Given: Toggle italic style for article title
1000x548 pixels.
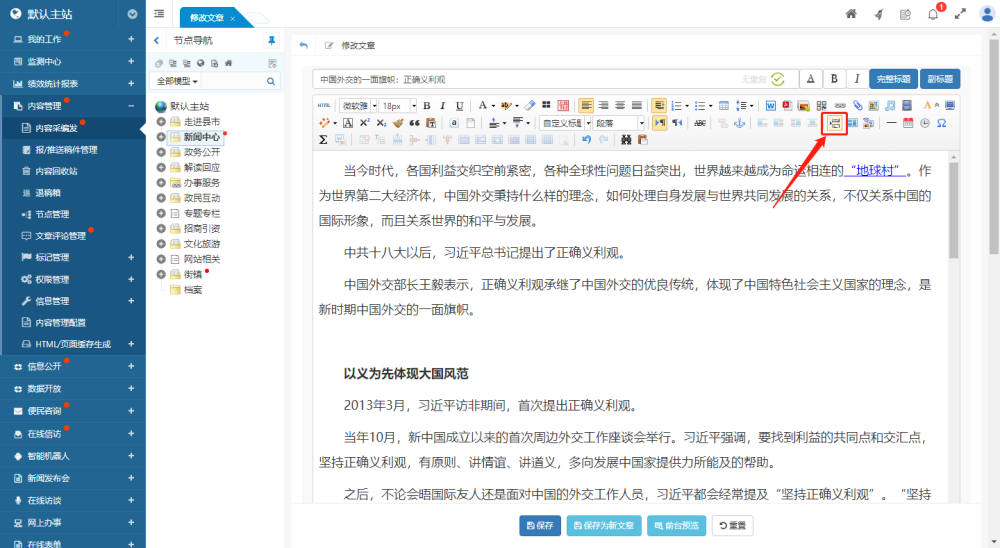Looking at the screenshot, I should 856,79.
